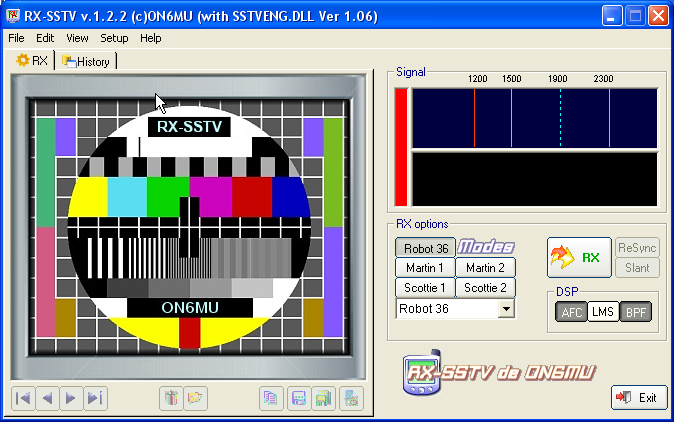Screen dimensions: 674x422
Task: Select the Scottie 1 mode
Action: click(x=425, y=287)
